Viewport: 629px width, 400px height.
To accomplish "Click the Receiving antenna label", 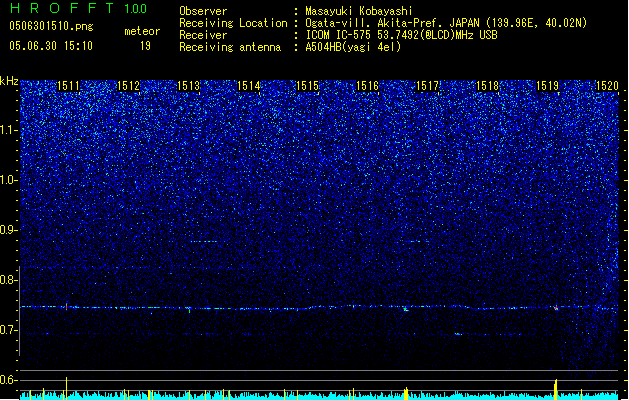I will [x=230, y=47].
